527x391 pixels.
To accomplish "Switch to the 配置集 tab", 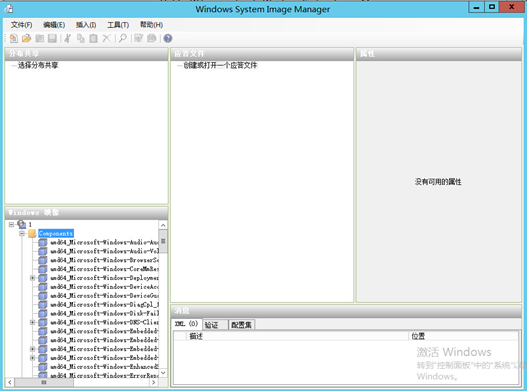I will click(241, 325).
